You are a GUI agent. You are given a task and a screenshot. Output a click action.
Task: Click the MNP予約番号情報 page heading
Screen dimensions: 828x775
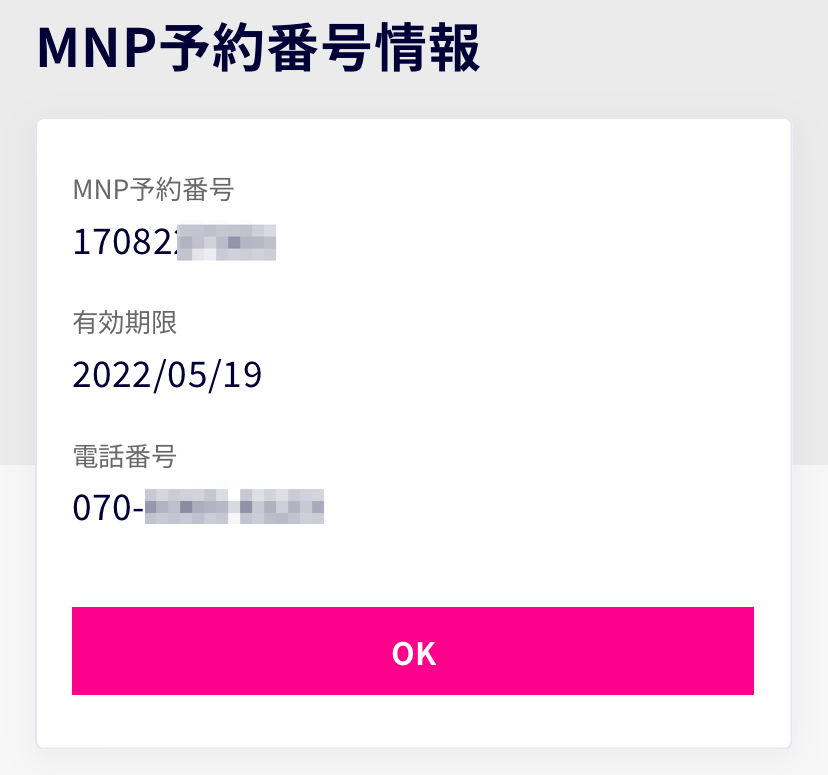[258, 48]
